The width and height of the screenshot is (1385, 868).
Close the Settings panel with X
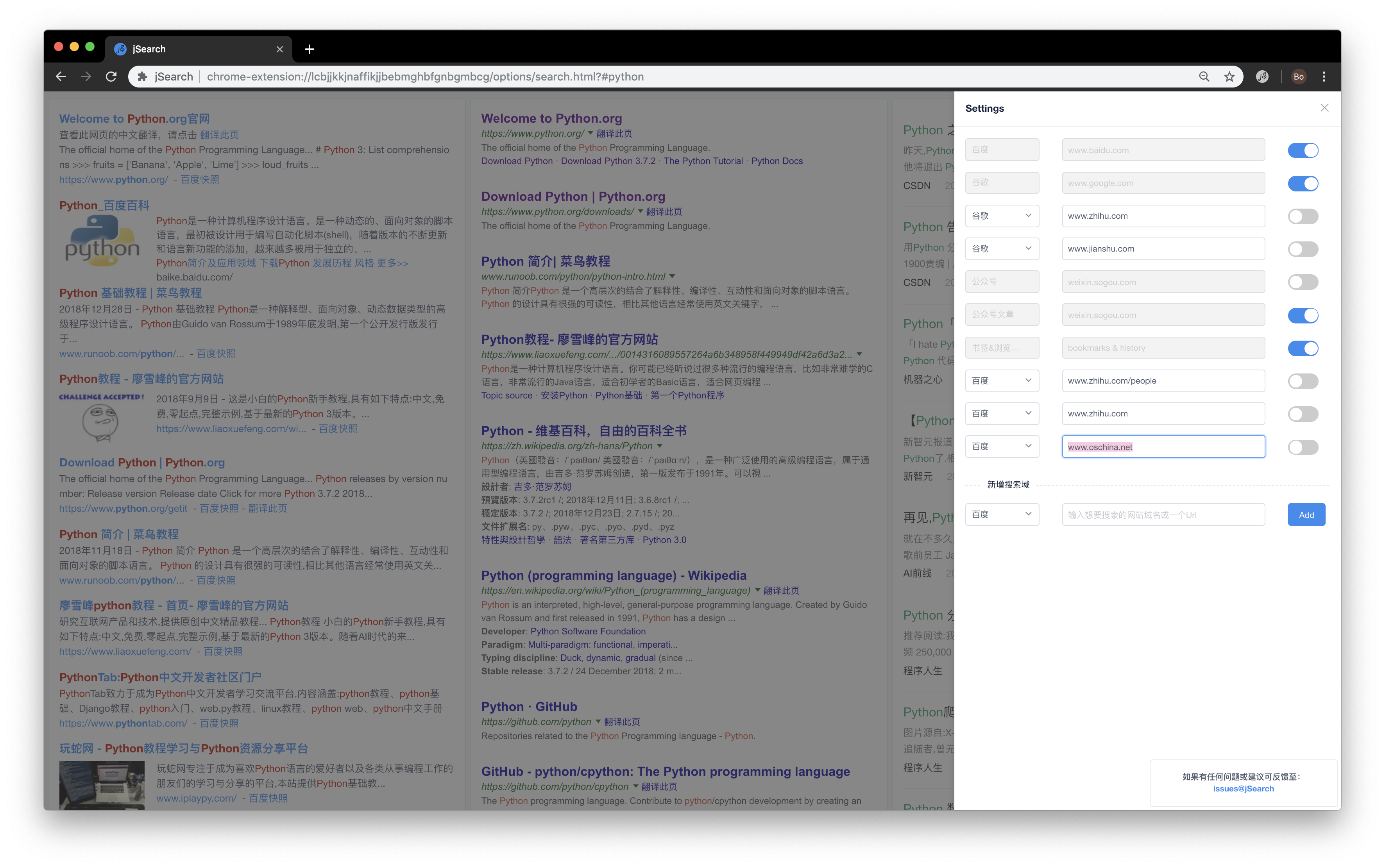pos(1324,108)
